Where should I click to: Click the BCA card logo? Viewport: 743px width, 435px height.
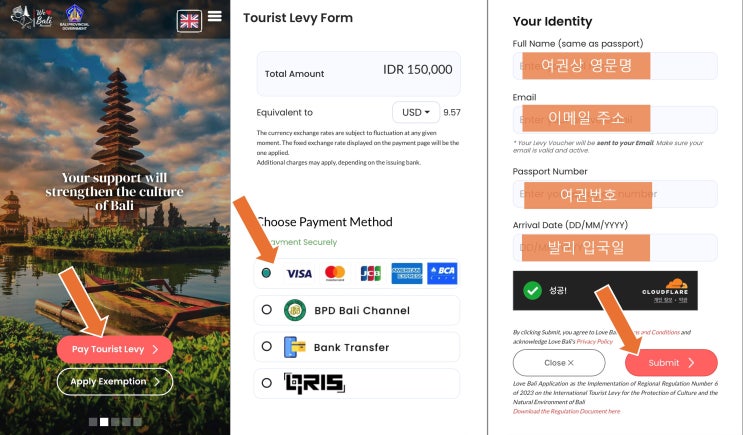[x=442, y=273]
